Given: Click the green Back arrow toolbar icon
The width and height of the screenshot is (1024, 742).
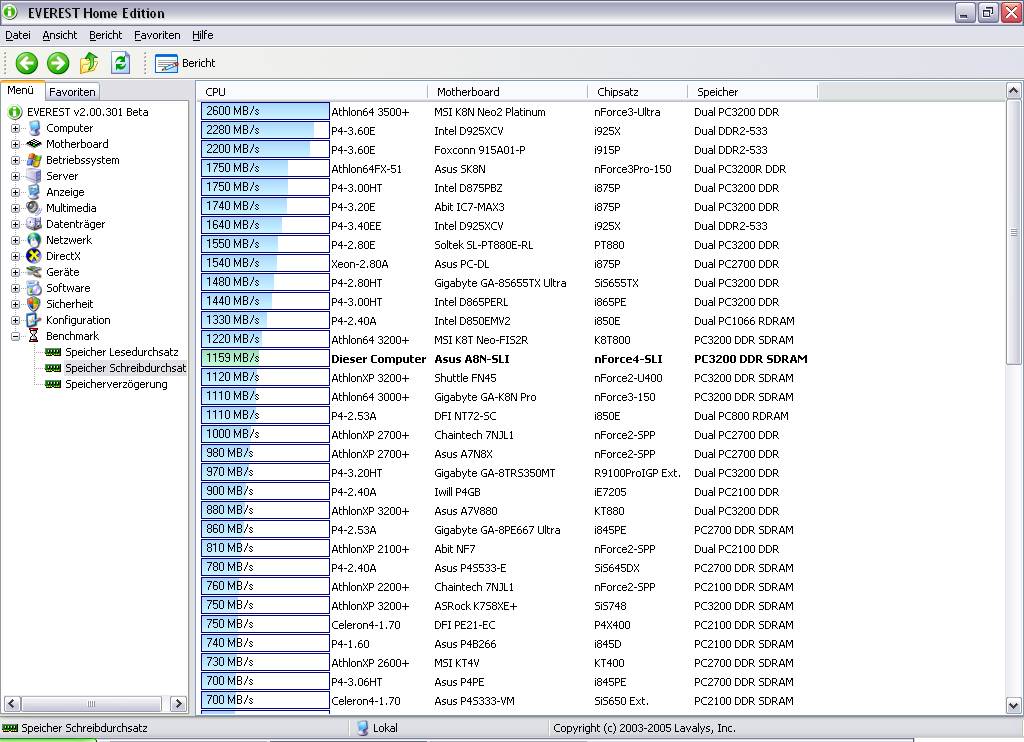Looking at the screenshot, I should [27, 63].
